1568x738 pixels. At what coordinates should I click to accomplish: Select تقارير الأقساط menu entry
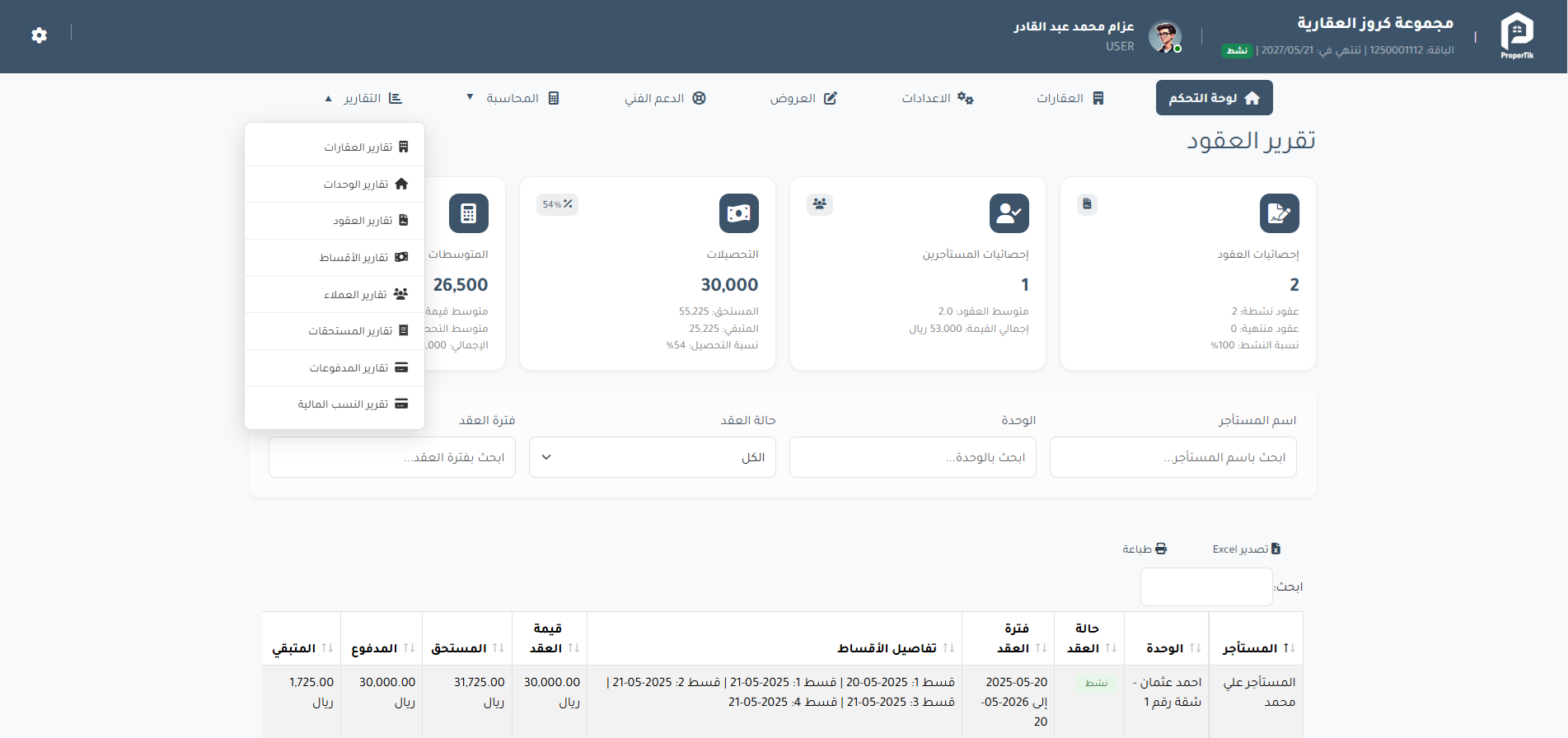[x=335, y=257]
